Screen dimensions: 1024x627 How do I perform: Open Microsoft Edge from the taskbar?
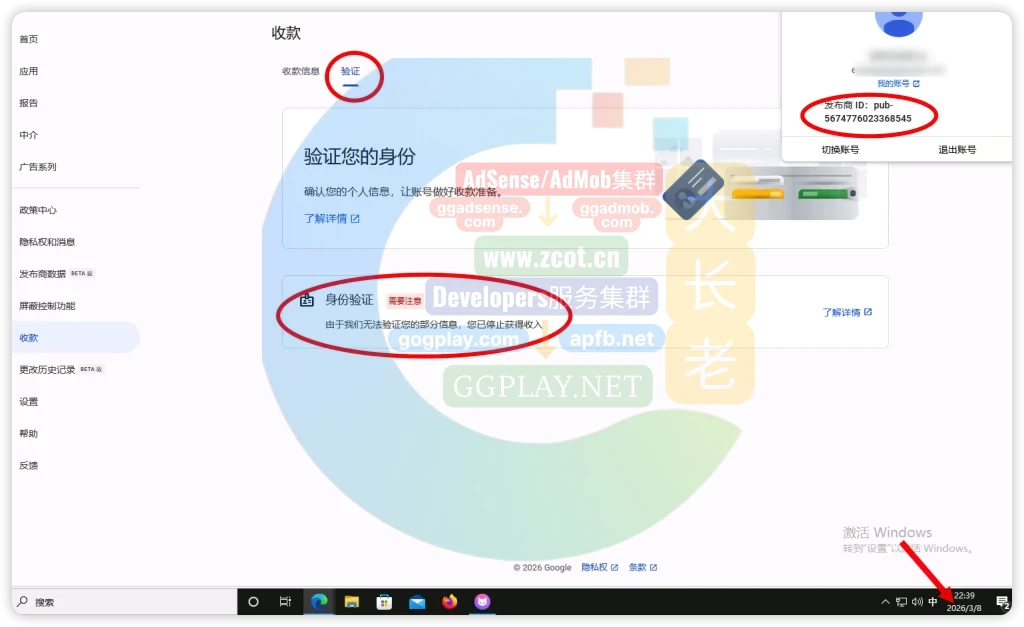point(320,602)
